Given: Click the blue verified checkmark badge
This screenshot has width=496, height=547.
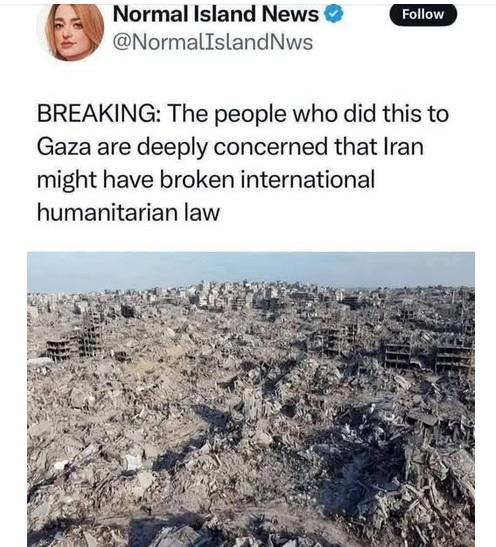Looking at the screenshot, I should pos(334,14).
